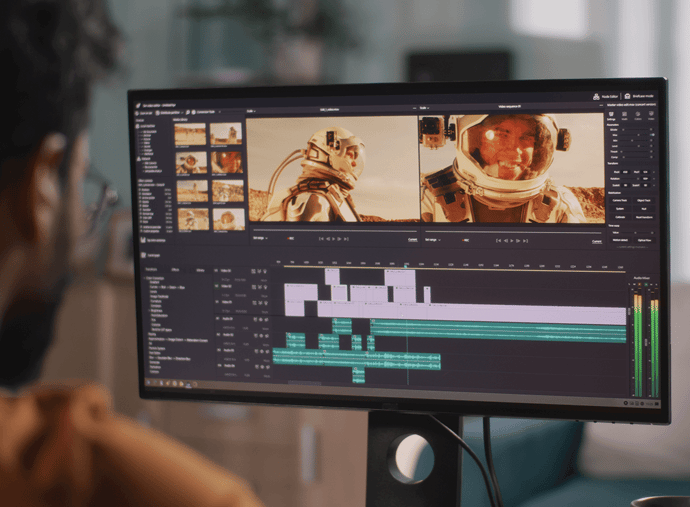The height and width of the screenshot is (507, 690).
Task: Click the first Windows taskbar icon
Action: click(x=148, y=382)
